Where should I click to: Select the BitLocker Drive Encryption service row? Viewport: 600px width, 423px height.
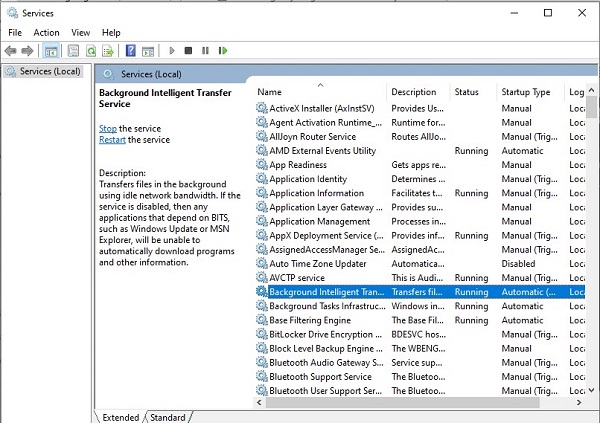325,334
